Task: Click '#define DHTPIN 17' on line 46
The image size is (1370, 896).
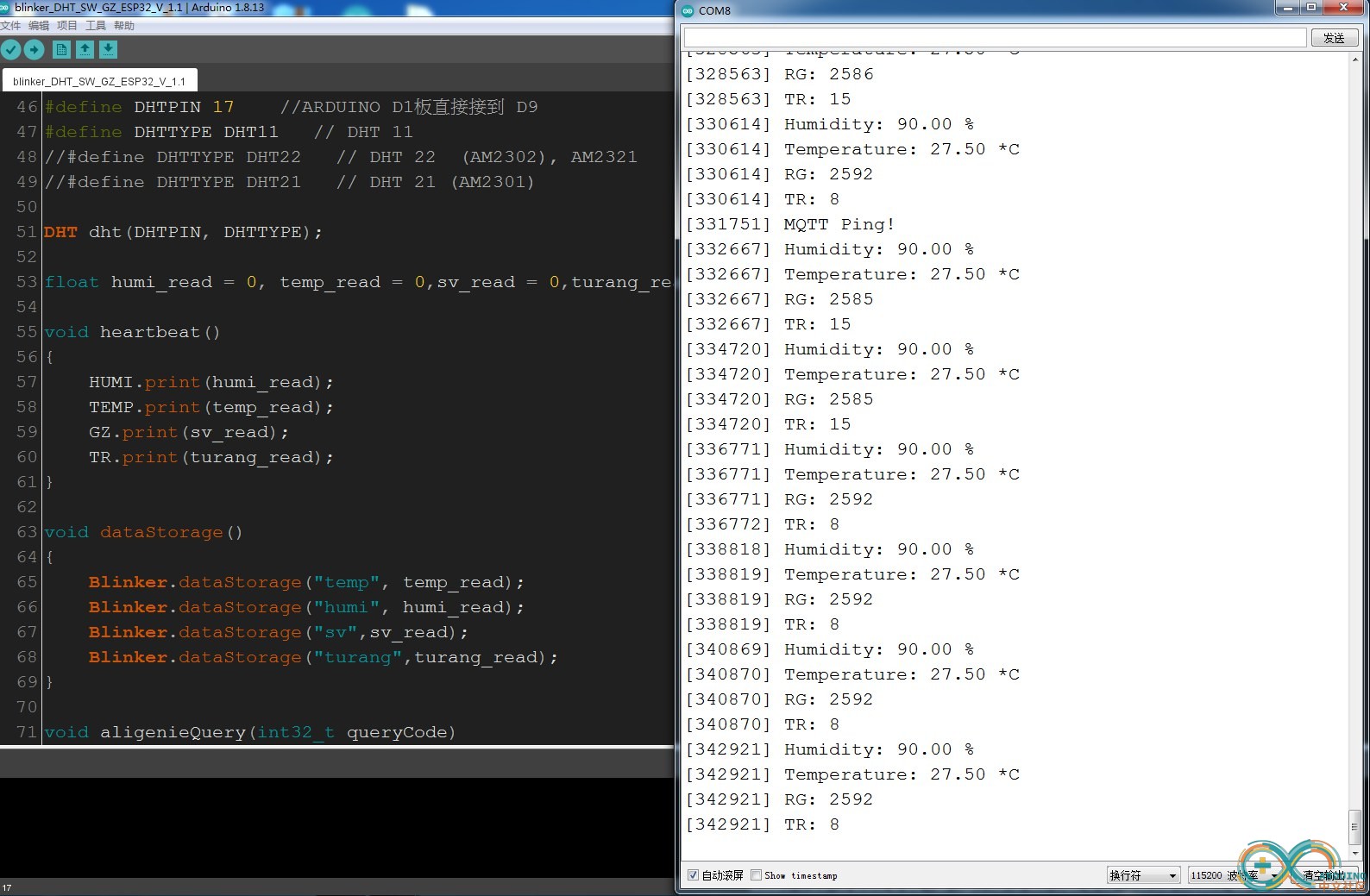Action: [x=140, y=107]
